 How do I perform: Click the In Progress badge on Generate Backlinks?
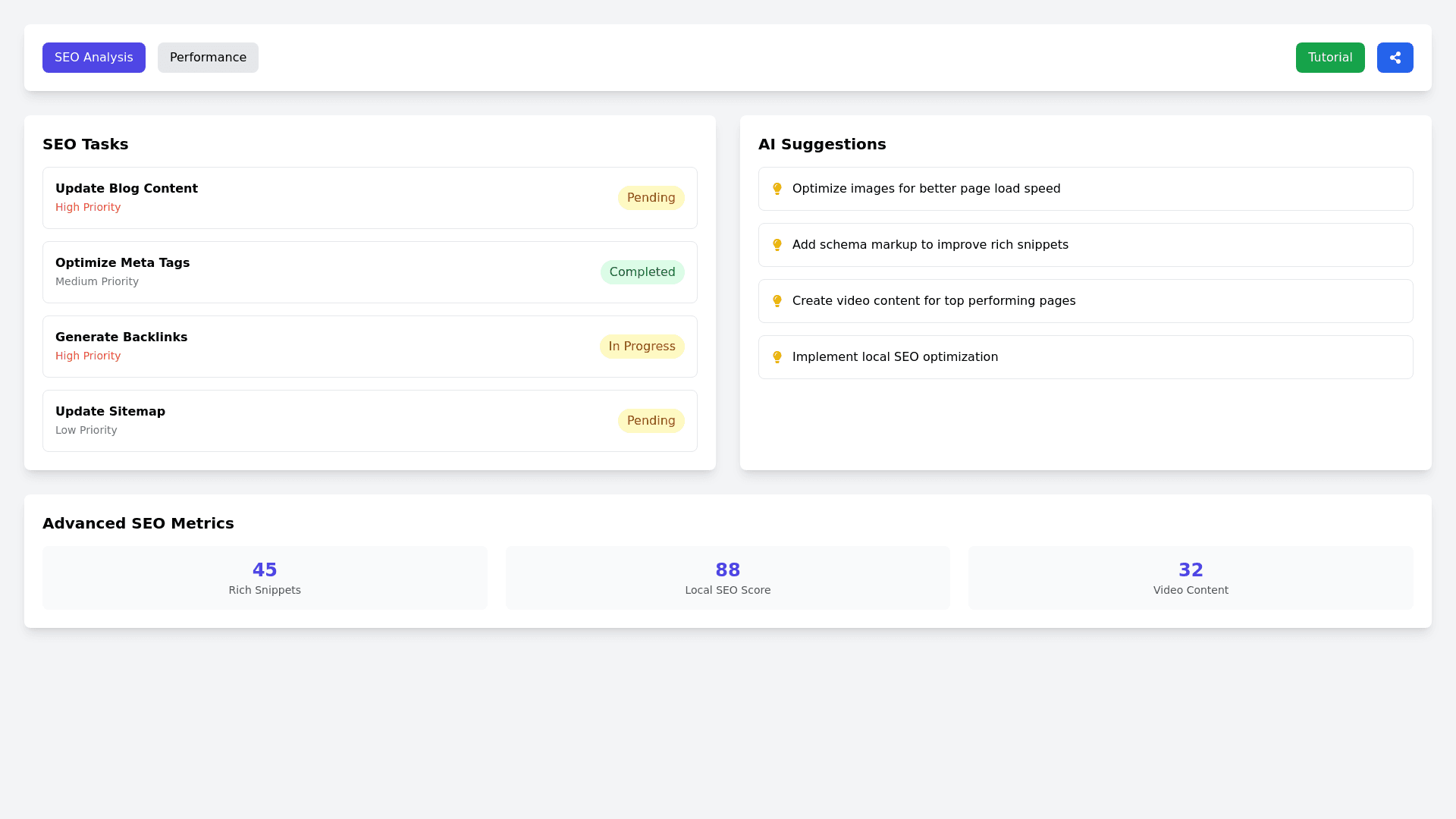click(x=642, y=347)
